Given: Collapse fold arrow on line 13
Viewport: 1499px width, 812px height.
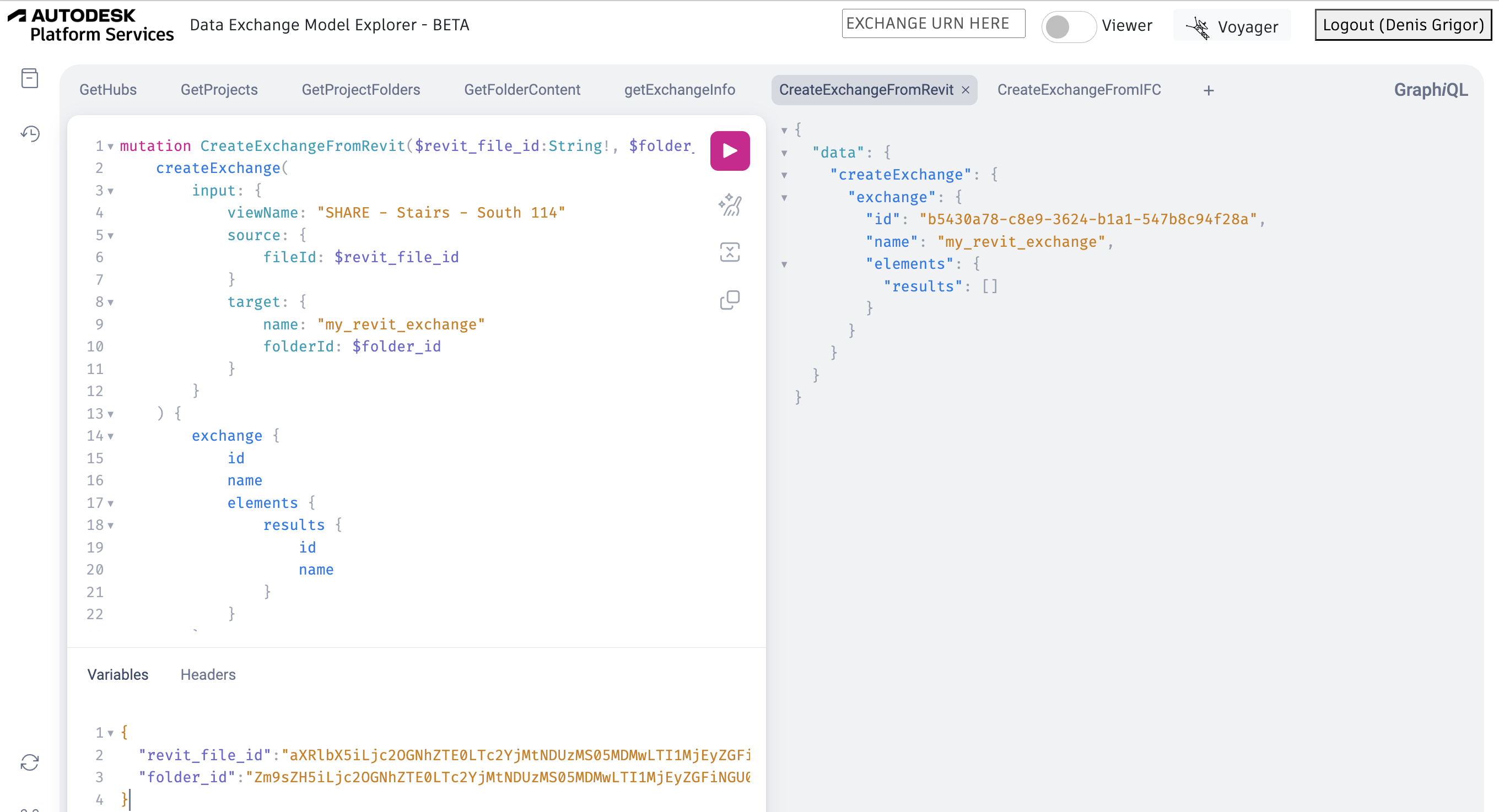Looking at the screenshot, I should [x=111, y=414].
